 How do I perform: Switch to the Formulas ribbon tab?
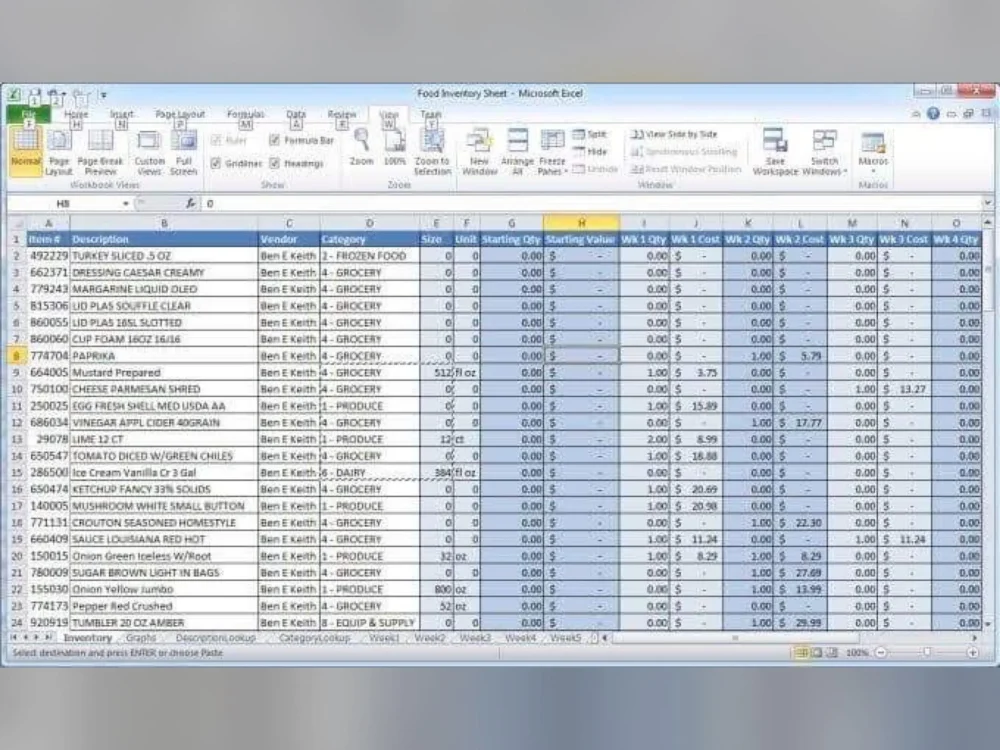pos(245,114)
